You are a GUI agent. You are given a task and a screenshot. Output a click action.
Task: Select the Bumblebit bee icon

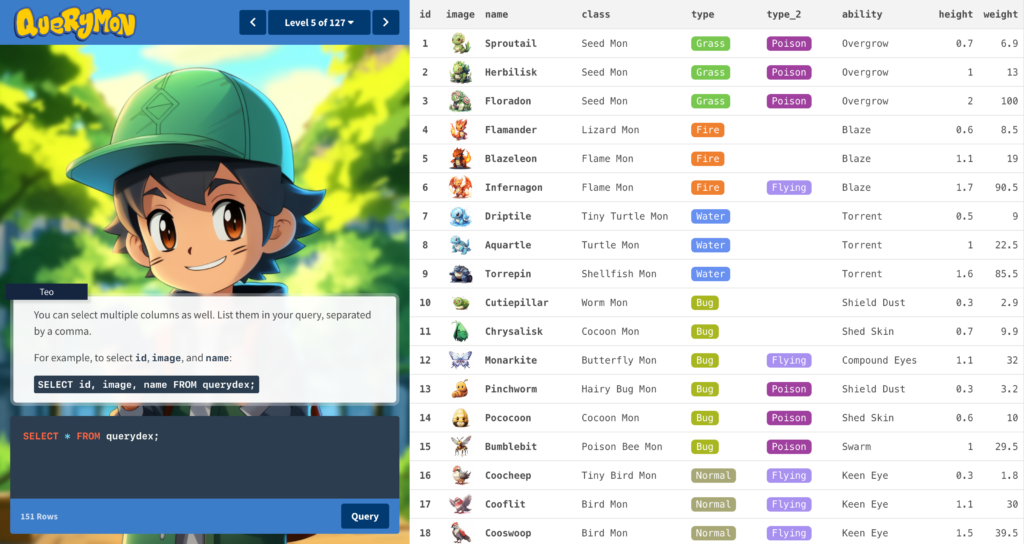pyautogui.click(x=460, y=446)
